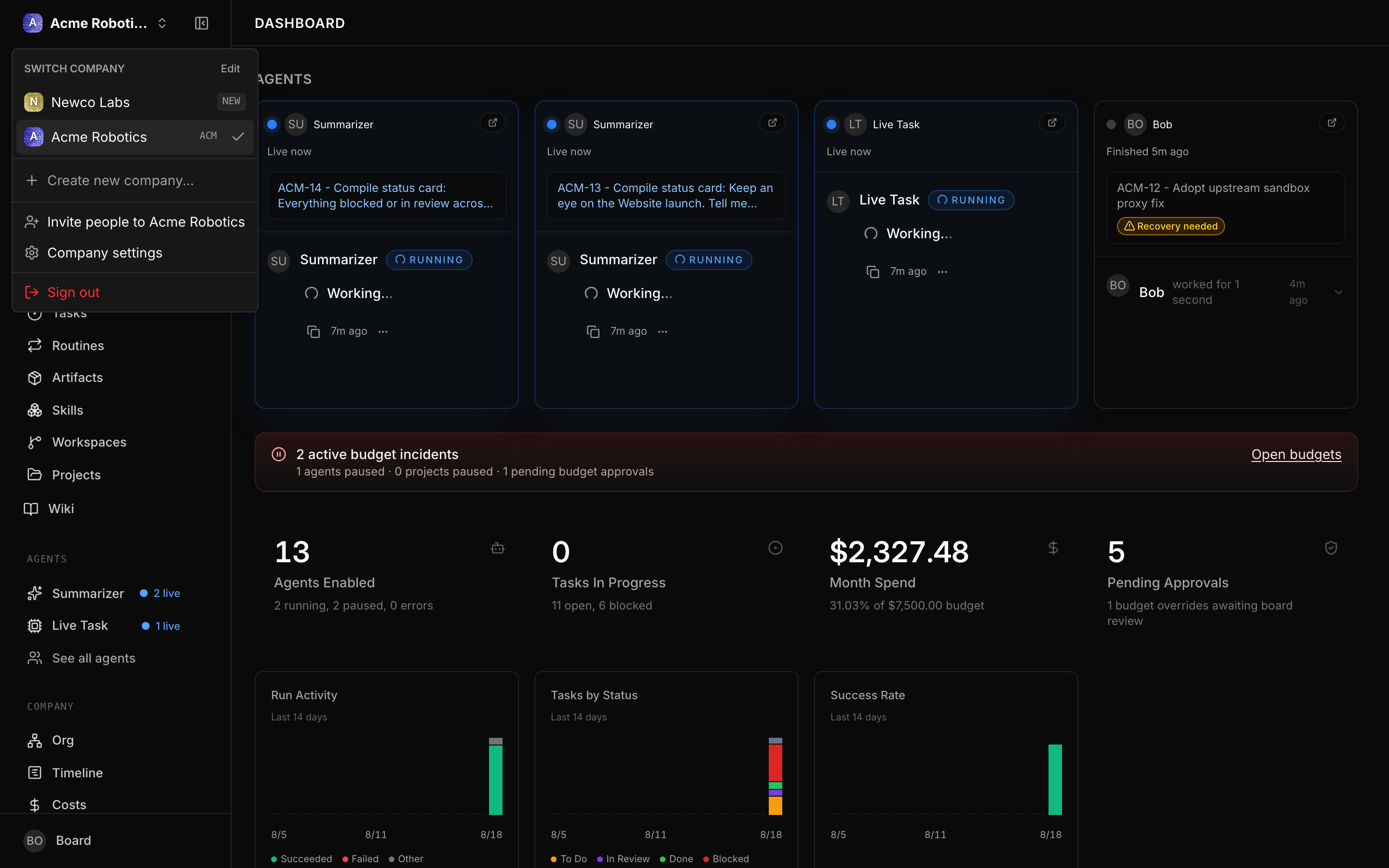Click the orange To Do legend dot
The image size is (1389, 868).
(x=554, y=859)
